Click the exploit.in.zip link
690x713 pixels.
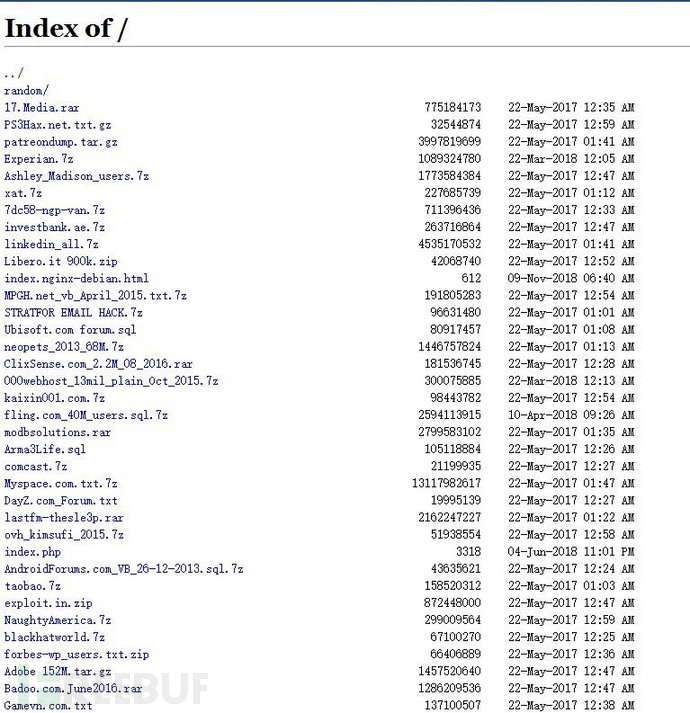(48, 603)
